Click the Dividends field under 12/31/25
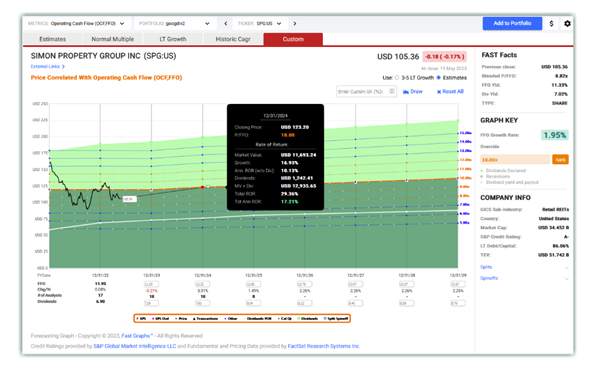592x368 pixels. pos(254,303)
